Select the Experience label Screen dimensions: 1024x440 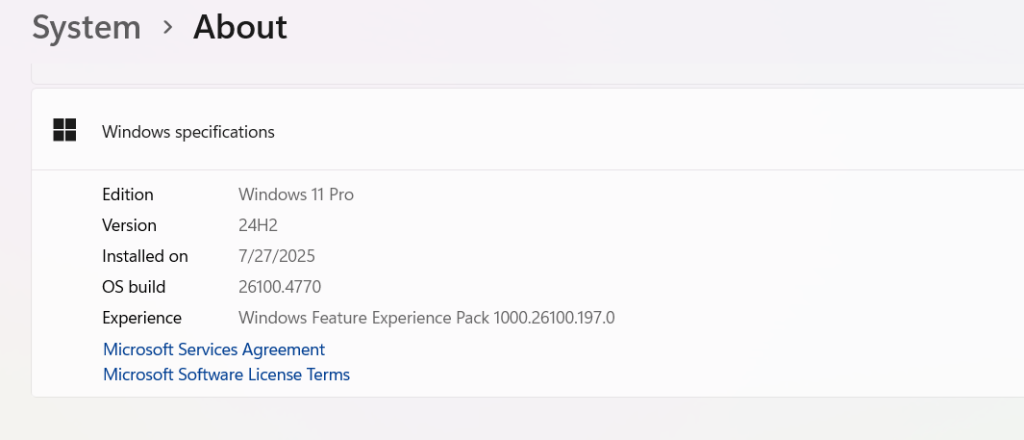coord(142,318)
